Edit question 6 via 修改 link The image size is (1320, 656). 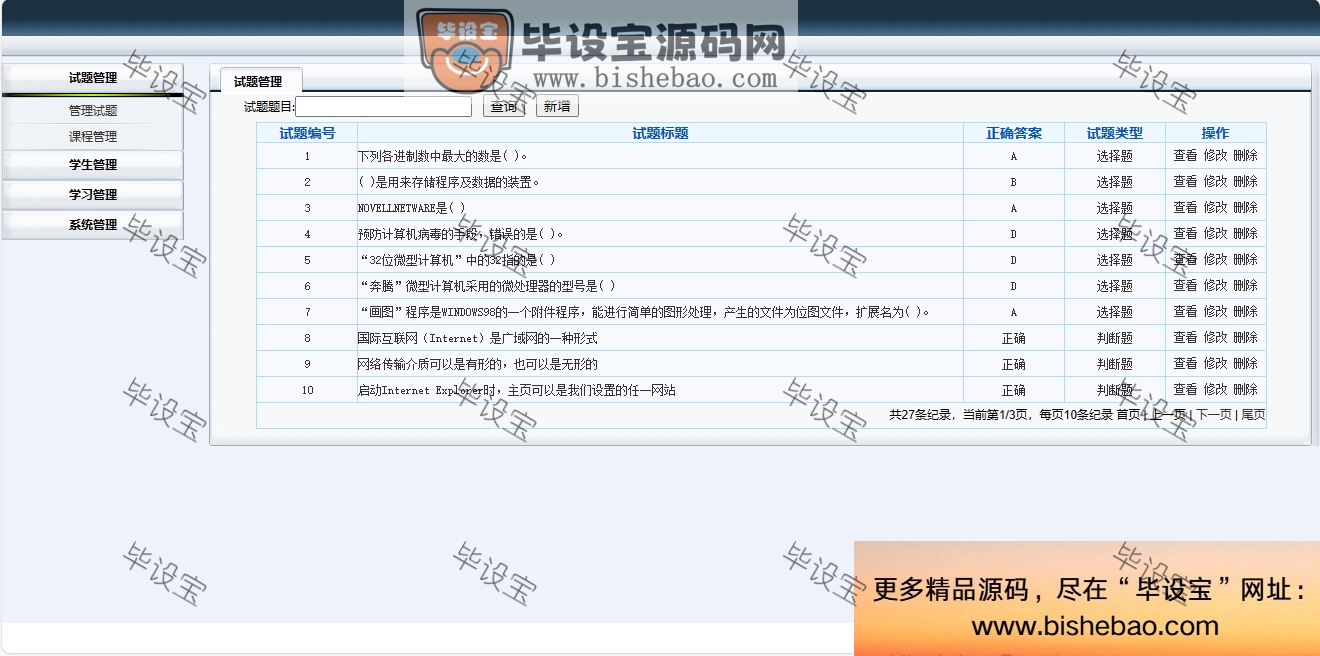coord(1215,286)
